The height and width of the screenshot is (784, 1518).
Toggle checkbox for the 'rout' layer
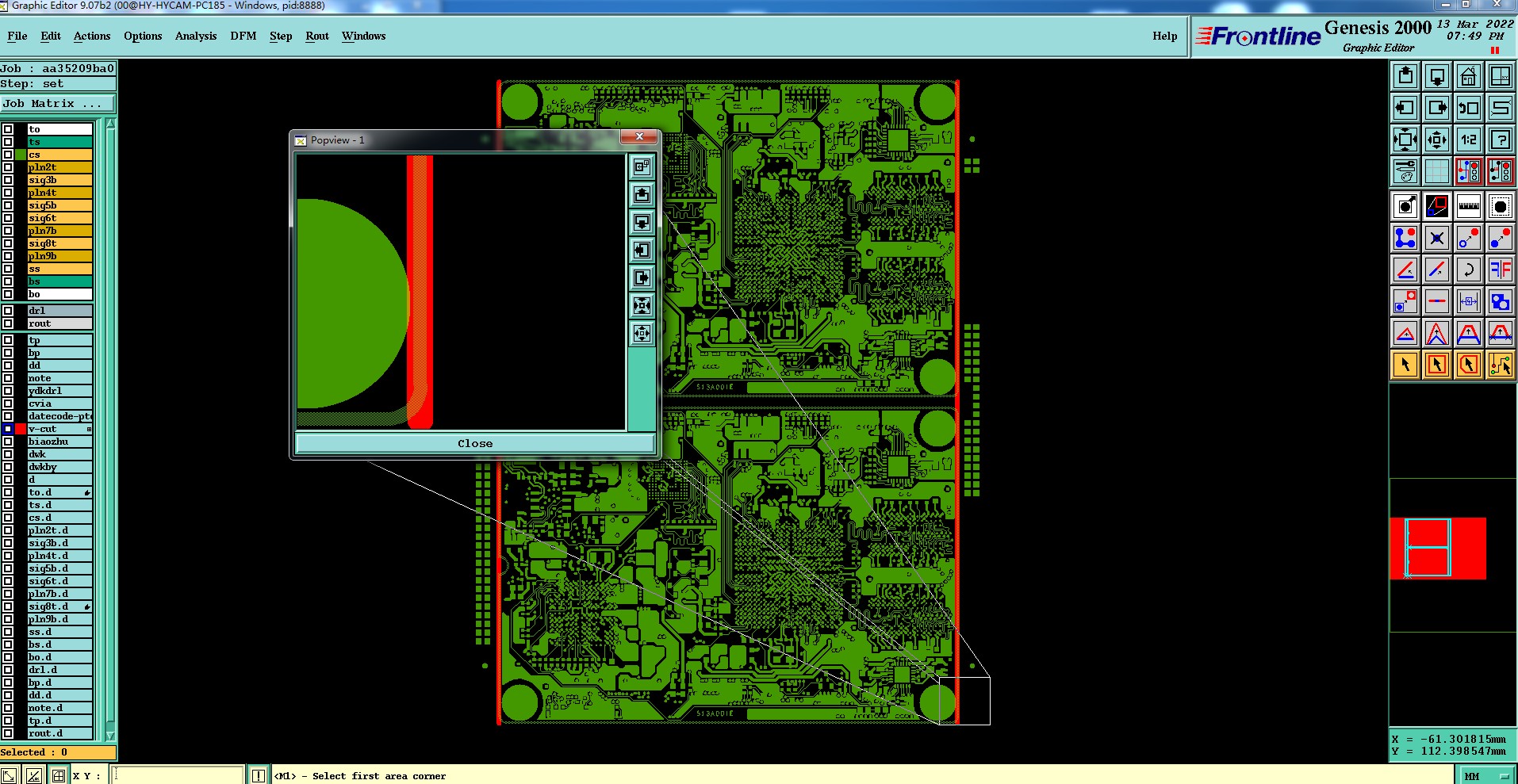[8, 323]
